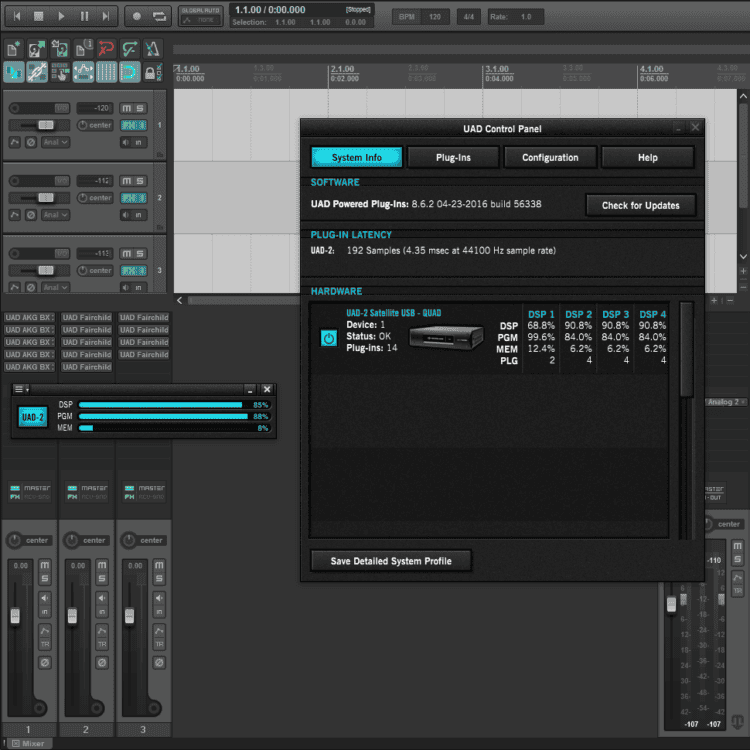
Task: Open the track 2 input dropdown
Action: (x=56, y=215)
